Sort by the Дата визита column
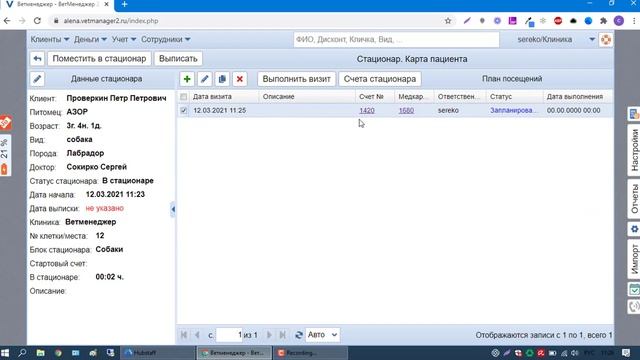This screenshot has width=640, height=360. click(x=224, y=97)
